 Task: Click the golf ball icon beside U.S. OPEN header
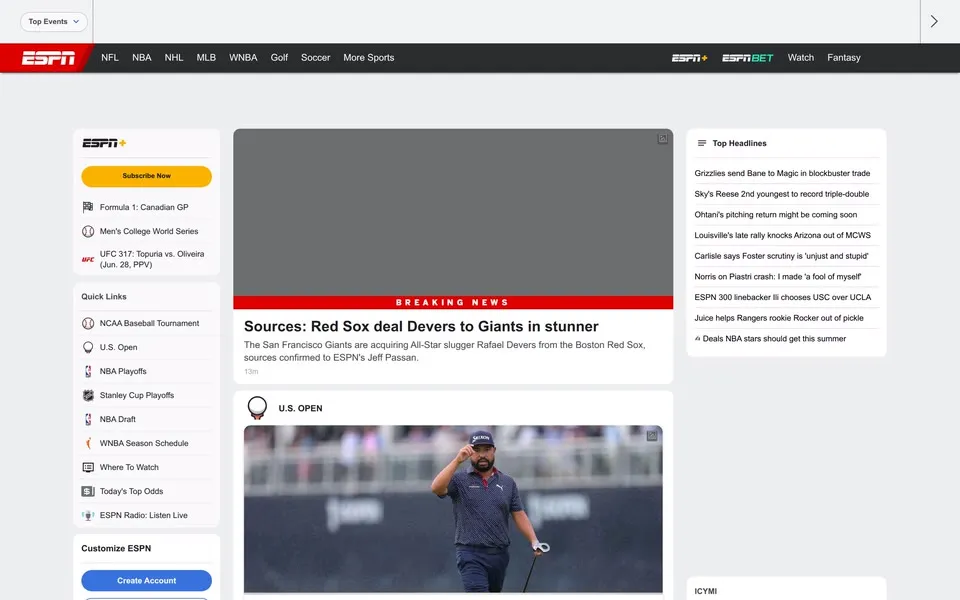tap(257, 408)
